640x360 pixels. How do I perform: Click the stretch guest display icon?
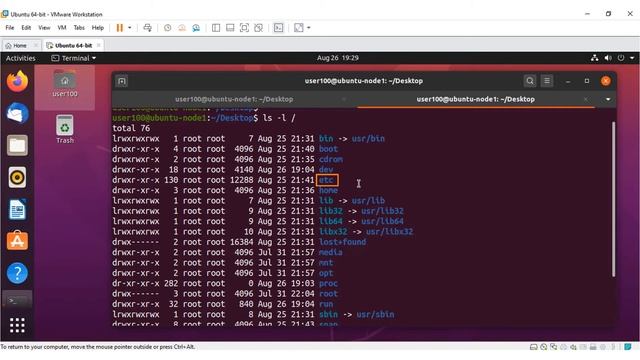[299, 28]
